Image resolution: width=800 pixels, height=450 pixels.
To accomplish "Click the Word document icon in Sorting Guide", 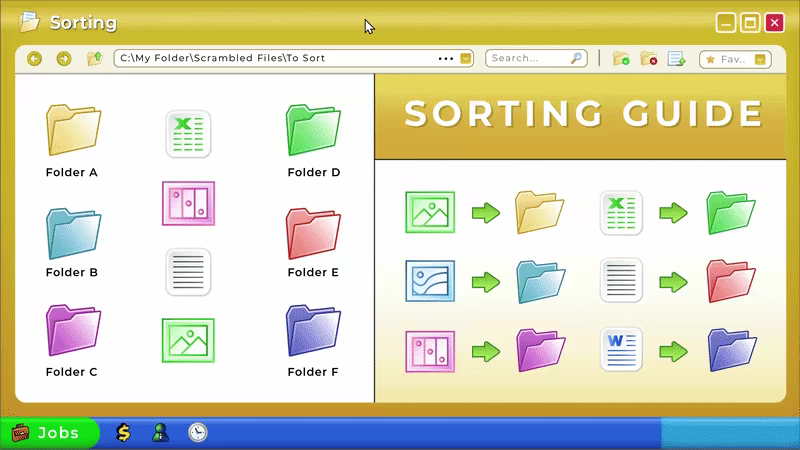I will coord(621,349).
